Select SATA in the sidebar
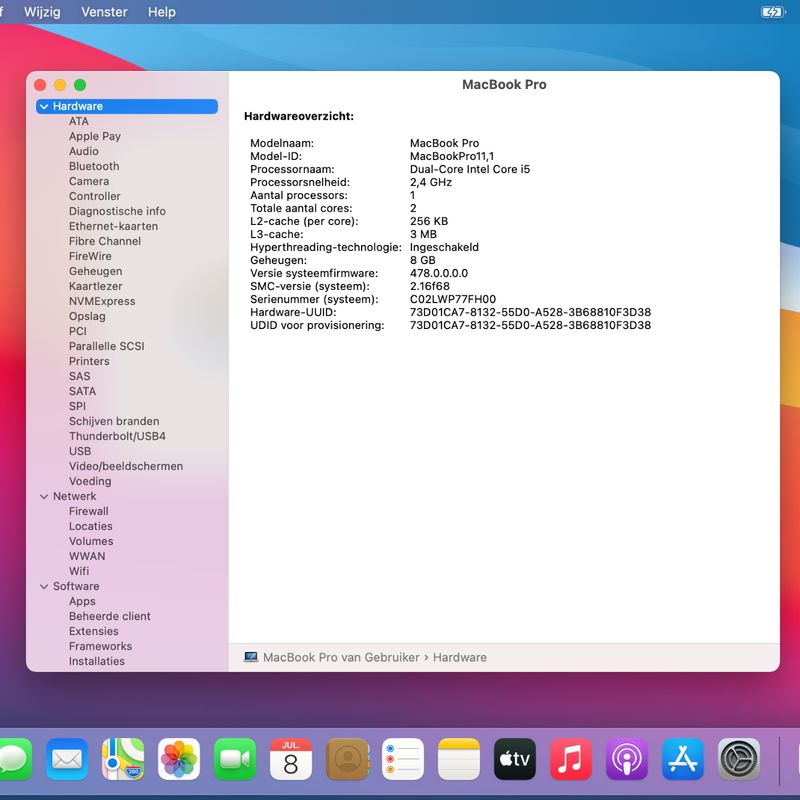The height and width of the screenshot is (800, 800). (83, 391)
